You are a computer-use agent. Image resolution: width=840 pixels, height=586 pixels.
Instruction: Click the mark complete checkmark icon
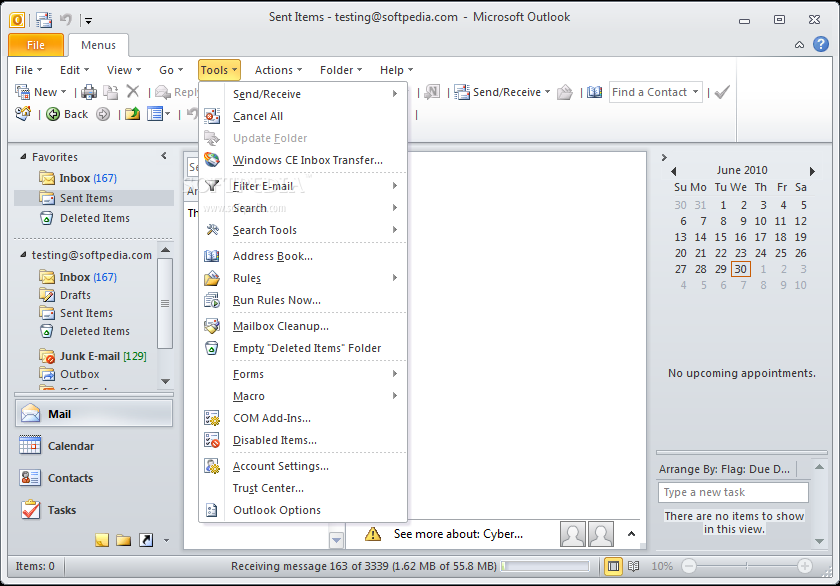(x=722, y=92)
